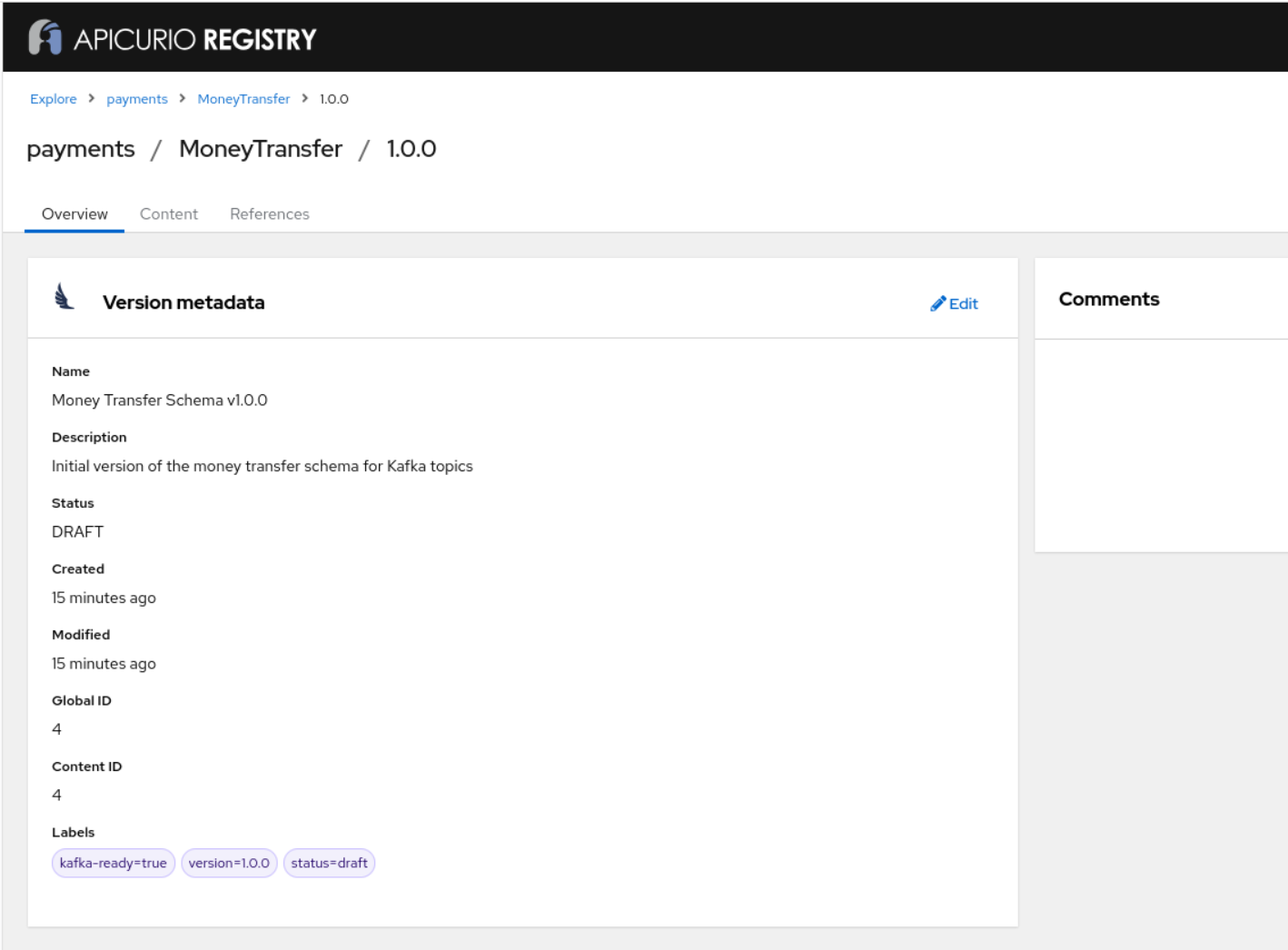Click the DRAFT status value
The width and height of the screenshot is (1288, 950).
[78, 532]
